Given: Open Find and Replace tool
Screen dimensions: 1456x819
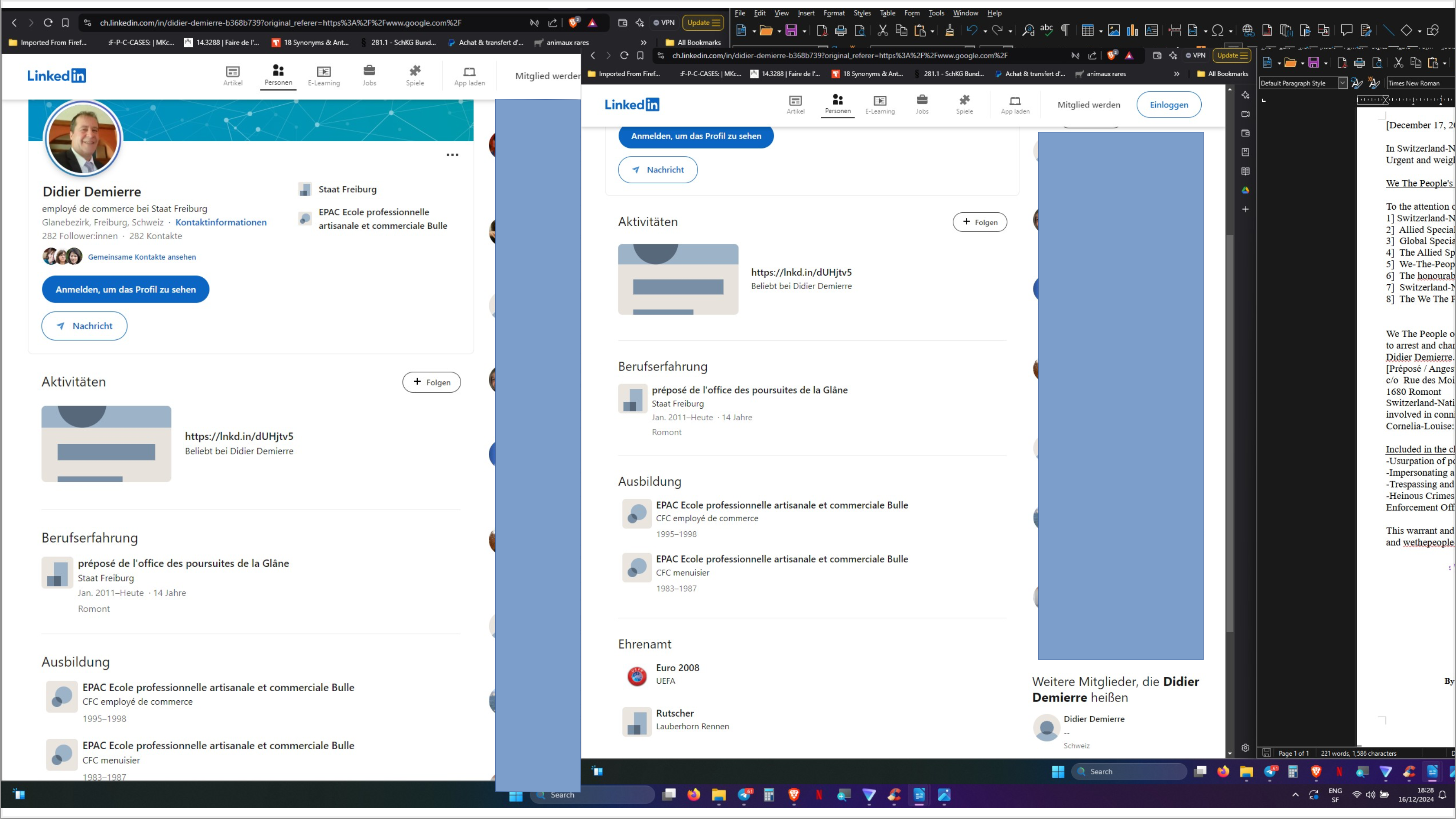Looking at the screenshot, I should [x=1028, y=30].
